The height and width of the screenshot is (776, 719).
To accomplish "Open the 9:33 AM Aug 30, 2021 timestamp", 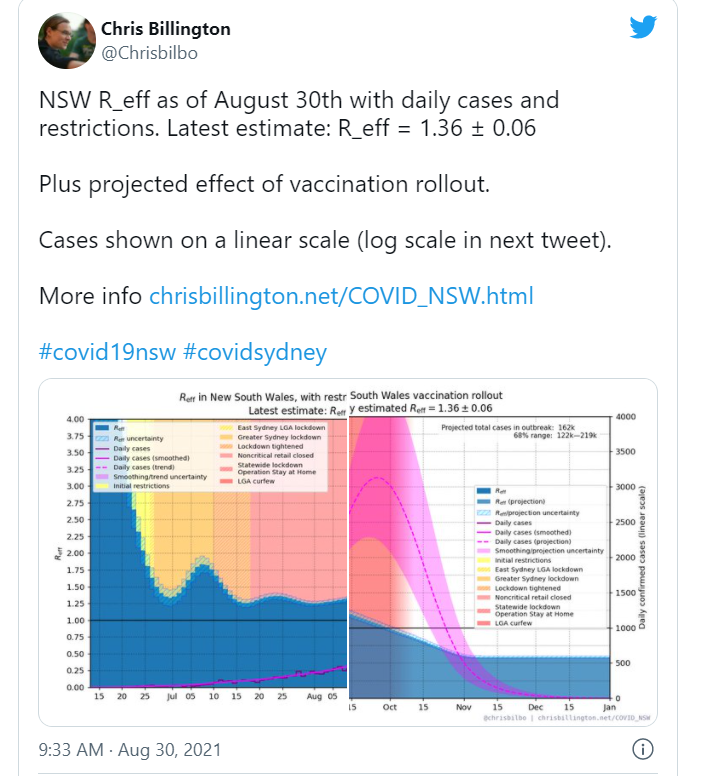I will tap(130, 750).
